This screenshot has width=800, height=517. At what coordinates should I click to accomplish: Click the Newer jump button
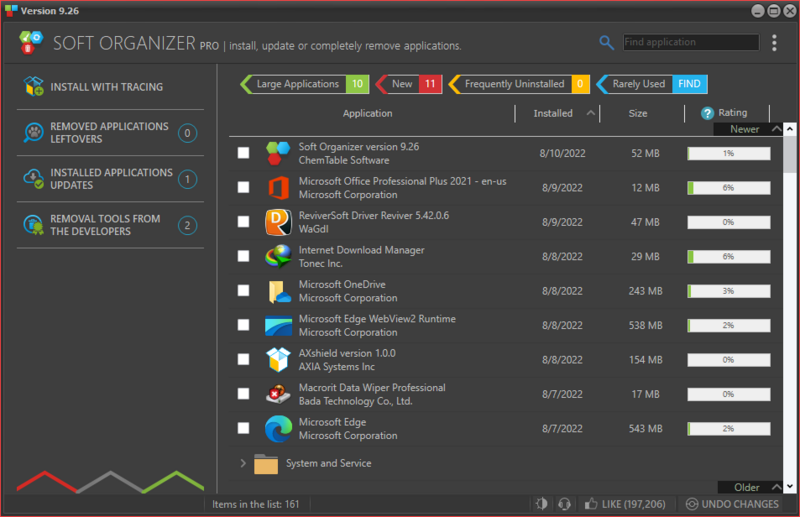point(748,129)
